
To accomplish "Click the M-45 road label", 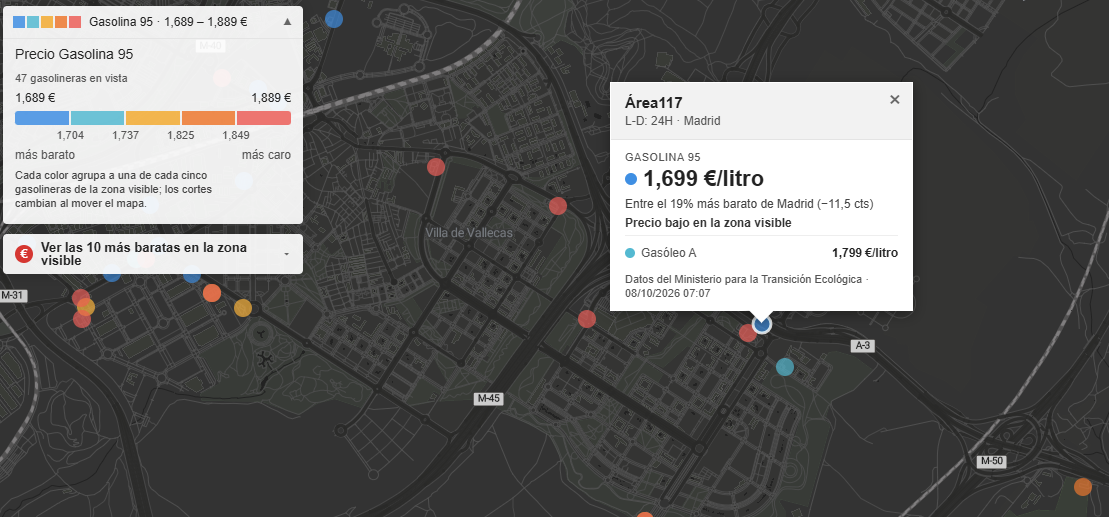I will click(489, 399).
